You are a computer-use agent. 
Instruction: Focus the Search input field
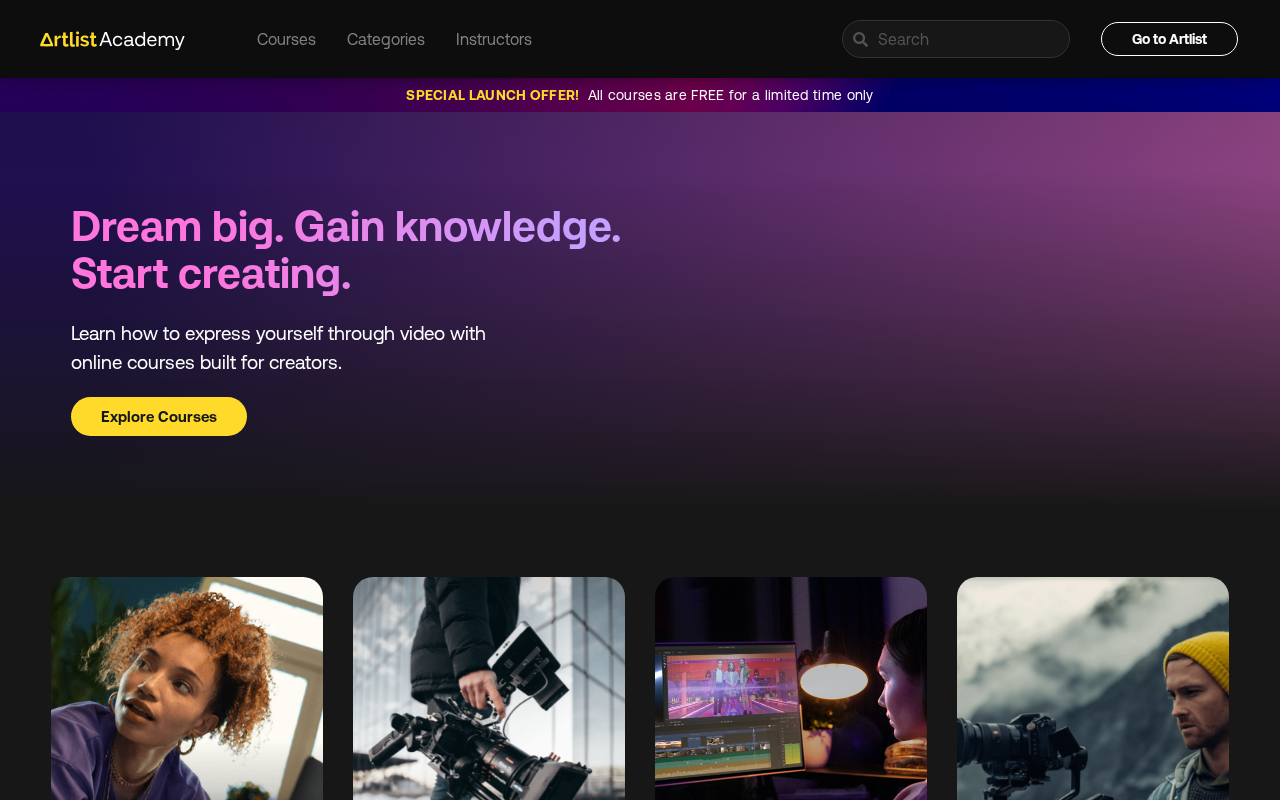click(956, 39)
